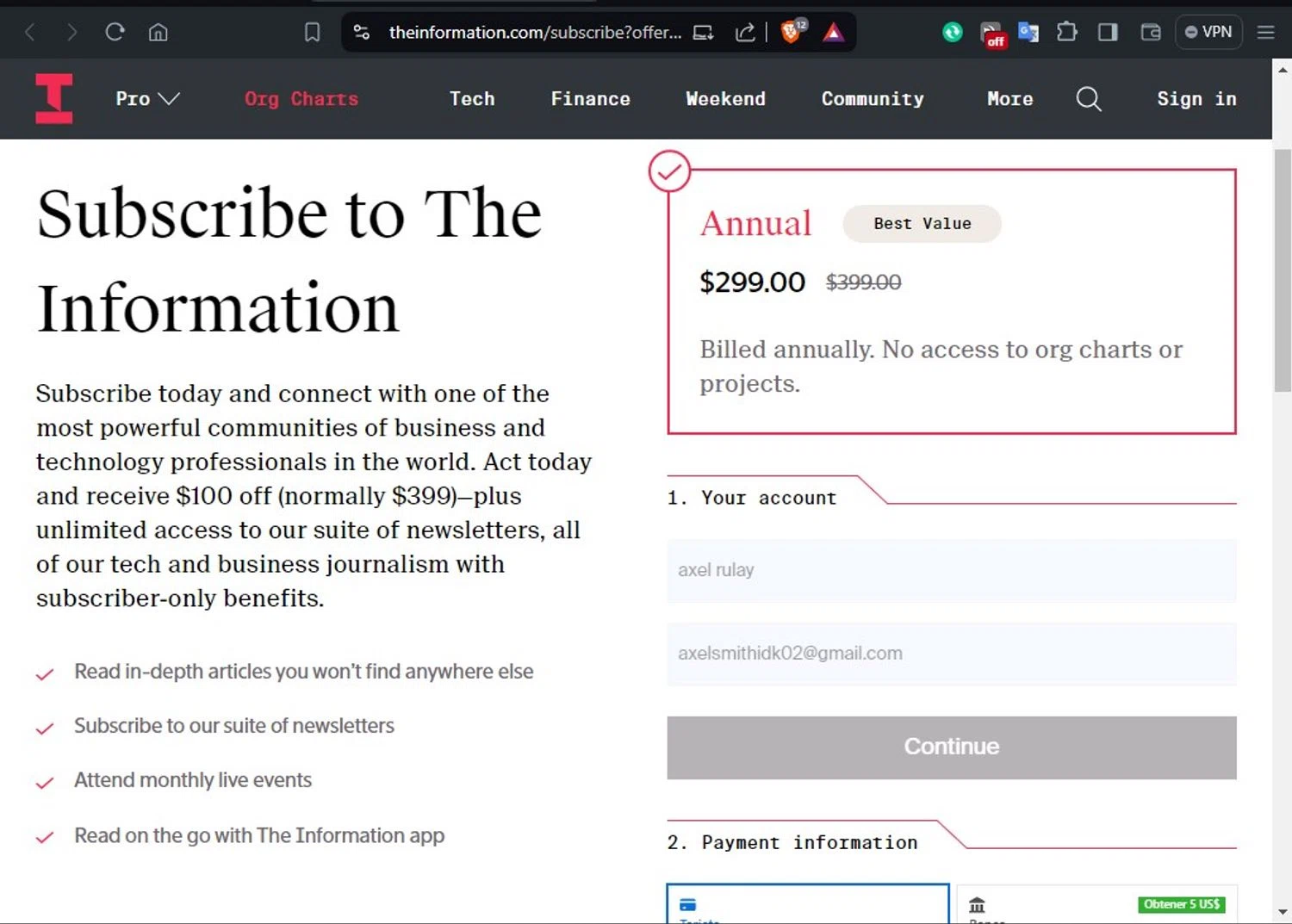This screenshot has height=924, width=1292.
Task: Open the Google Translate extension icon
Action: 1028,33
